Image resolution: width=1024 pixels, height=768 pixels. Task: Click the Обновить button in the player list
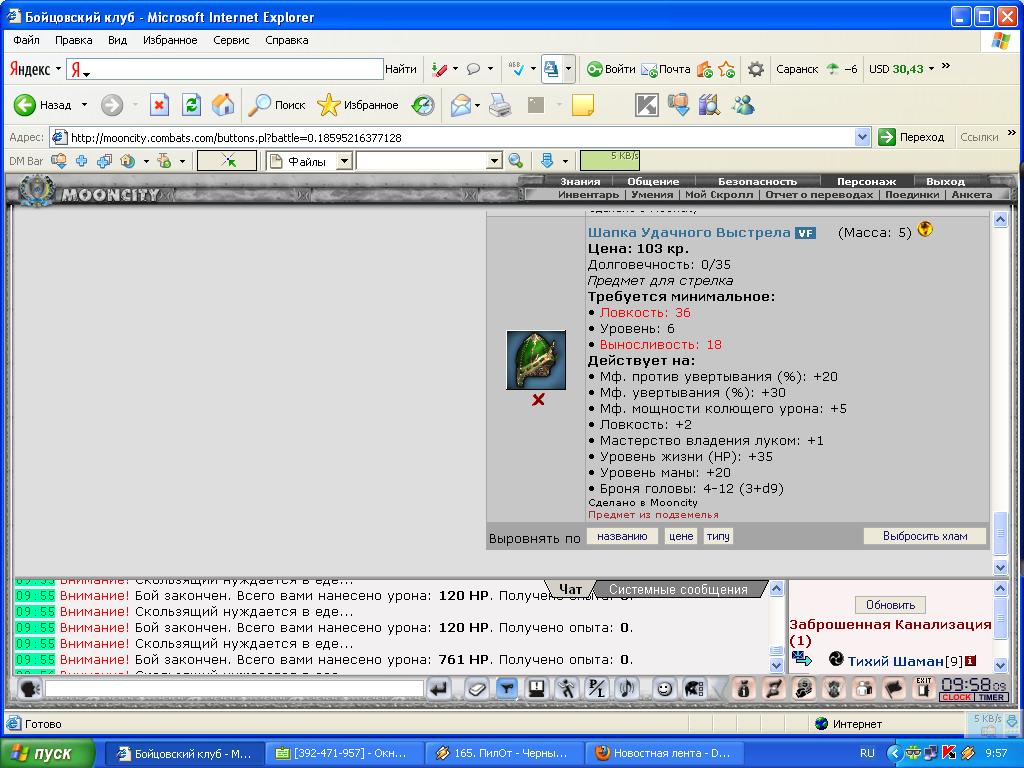pos(890,605)
